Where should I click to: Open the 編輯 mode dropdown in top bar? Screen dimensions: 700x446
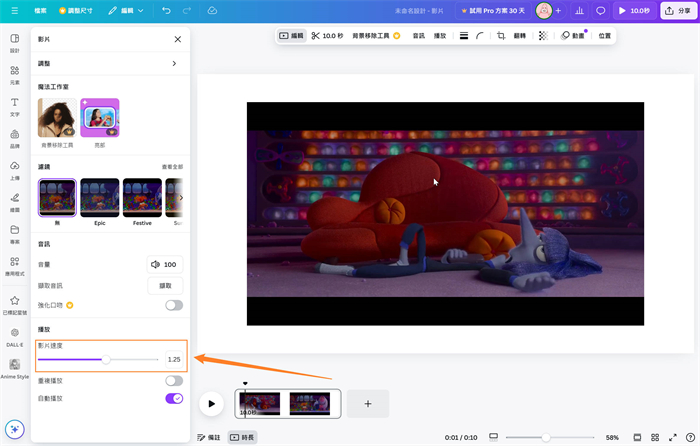(125, 11)
